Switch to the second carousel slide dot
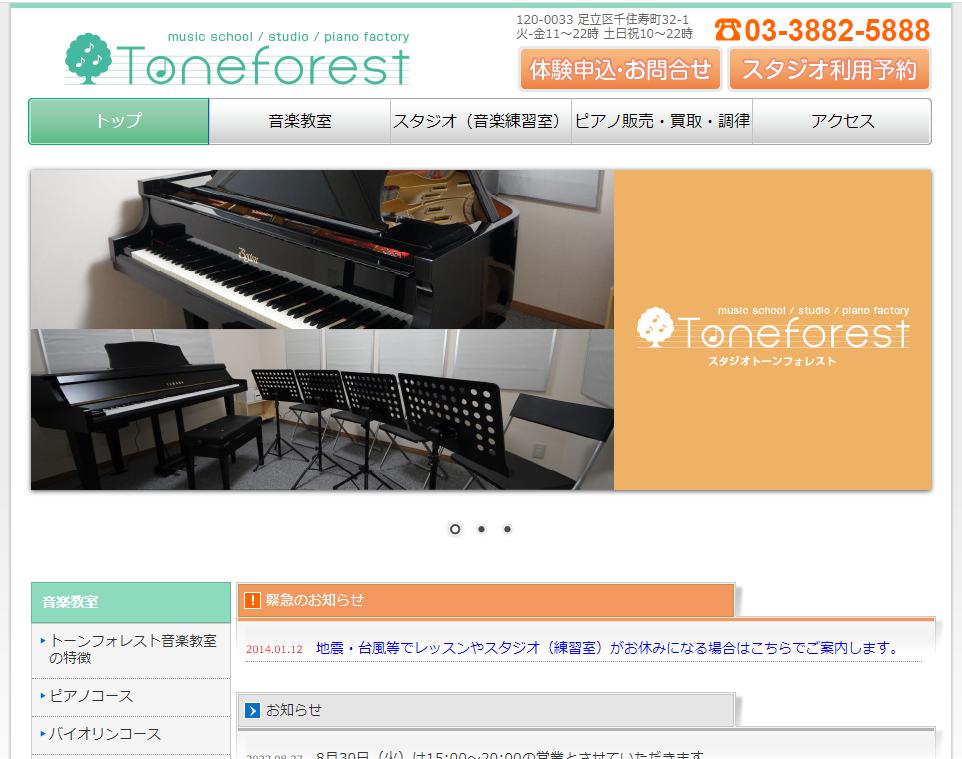Viewport: 962px width, 759px height. tap(481, 529)
